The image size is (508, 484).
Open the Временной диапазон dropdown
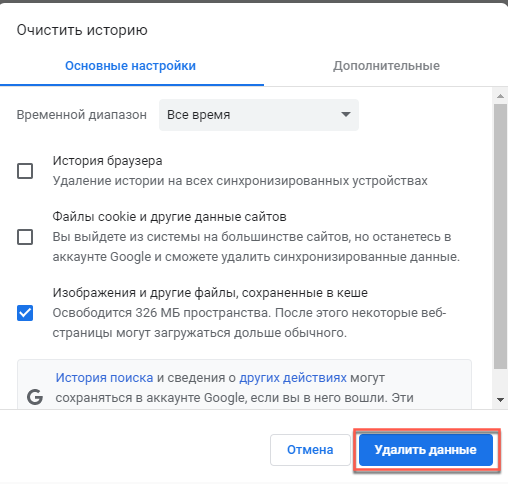pyautogui.click(x=259, y=115)
